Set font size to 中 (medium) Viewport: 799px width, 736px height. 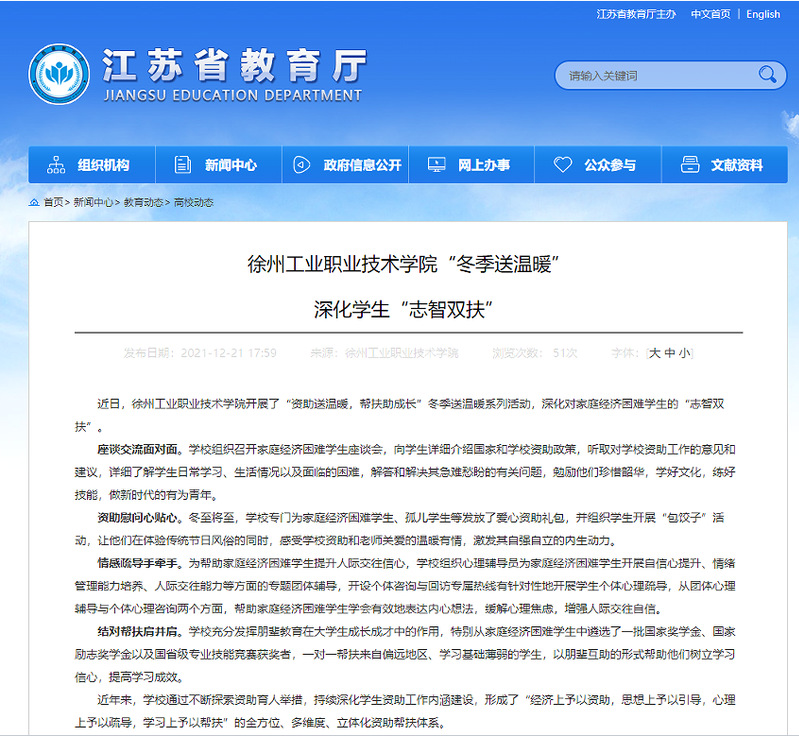coord(670,353)
